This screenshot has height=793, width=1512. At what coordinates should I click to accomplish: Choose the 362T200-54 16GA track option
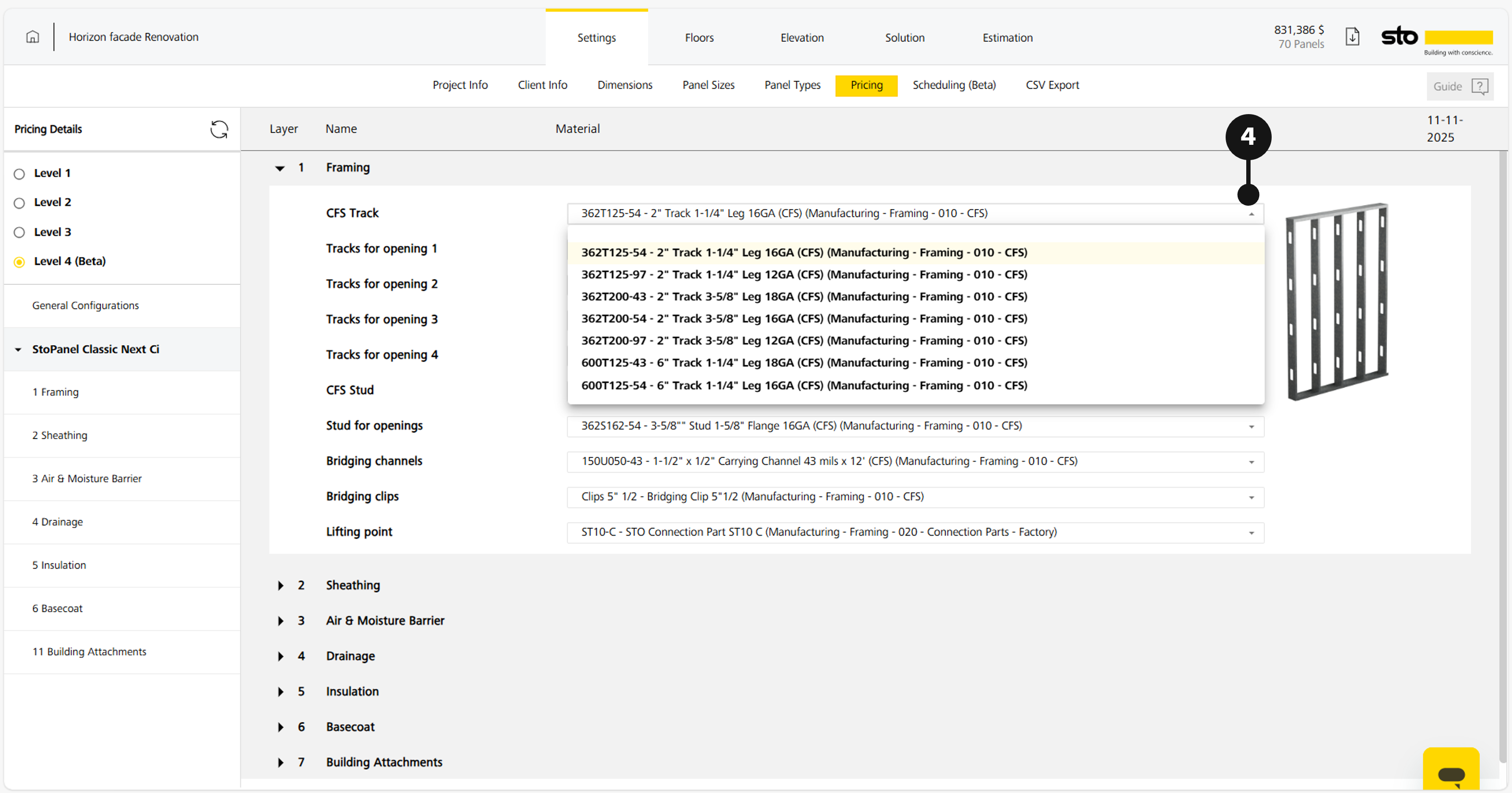(x=915, y=319)
